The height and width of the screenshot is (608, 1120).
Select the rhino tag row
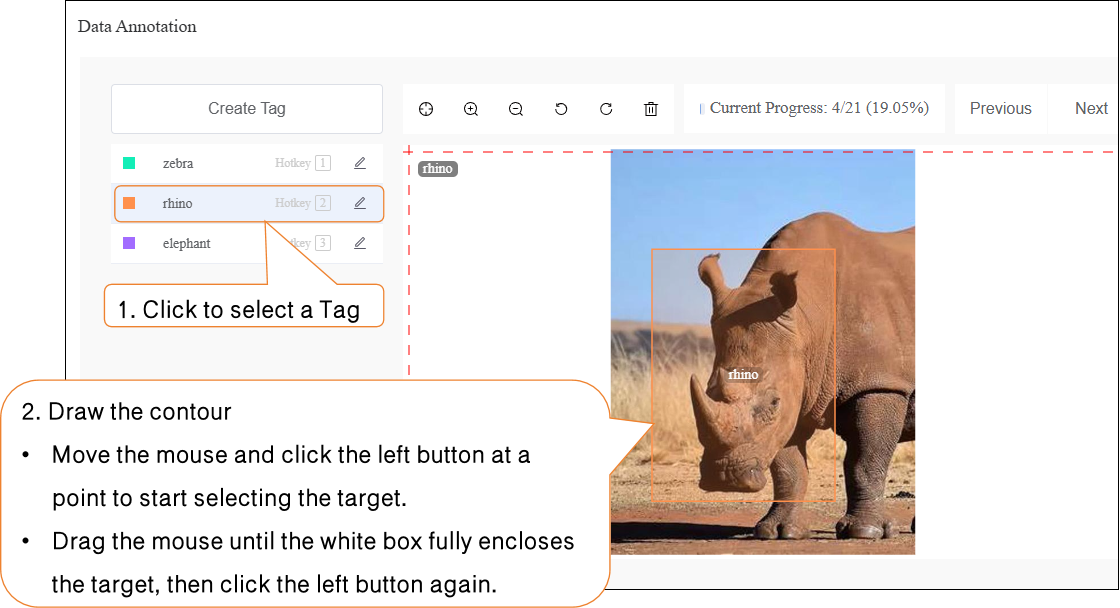(178, 203)
